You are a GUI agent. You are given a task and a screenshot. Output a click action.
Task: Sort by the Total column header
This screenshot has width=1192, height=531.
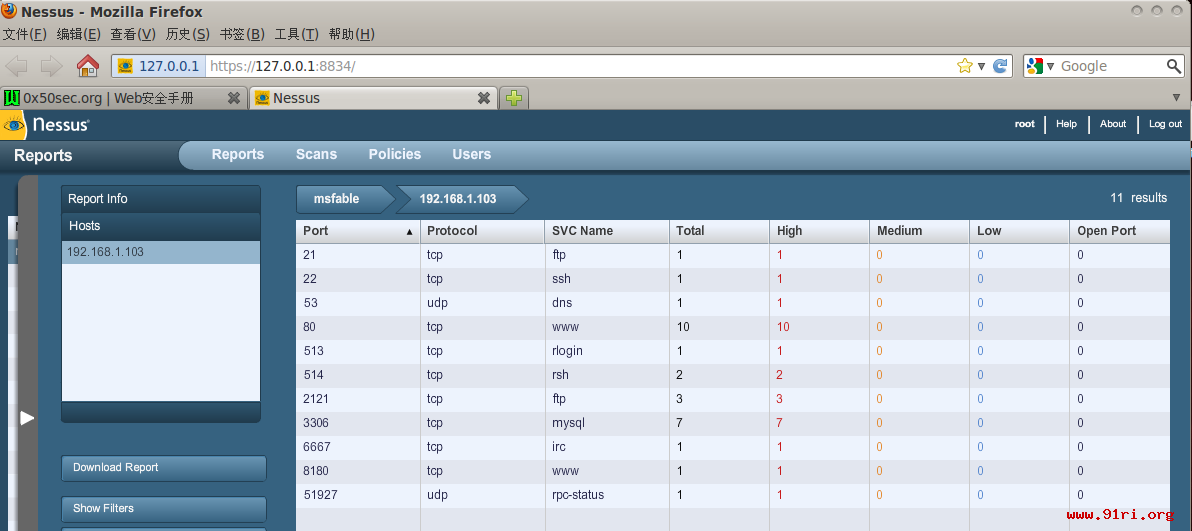(719, 231)
